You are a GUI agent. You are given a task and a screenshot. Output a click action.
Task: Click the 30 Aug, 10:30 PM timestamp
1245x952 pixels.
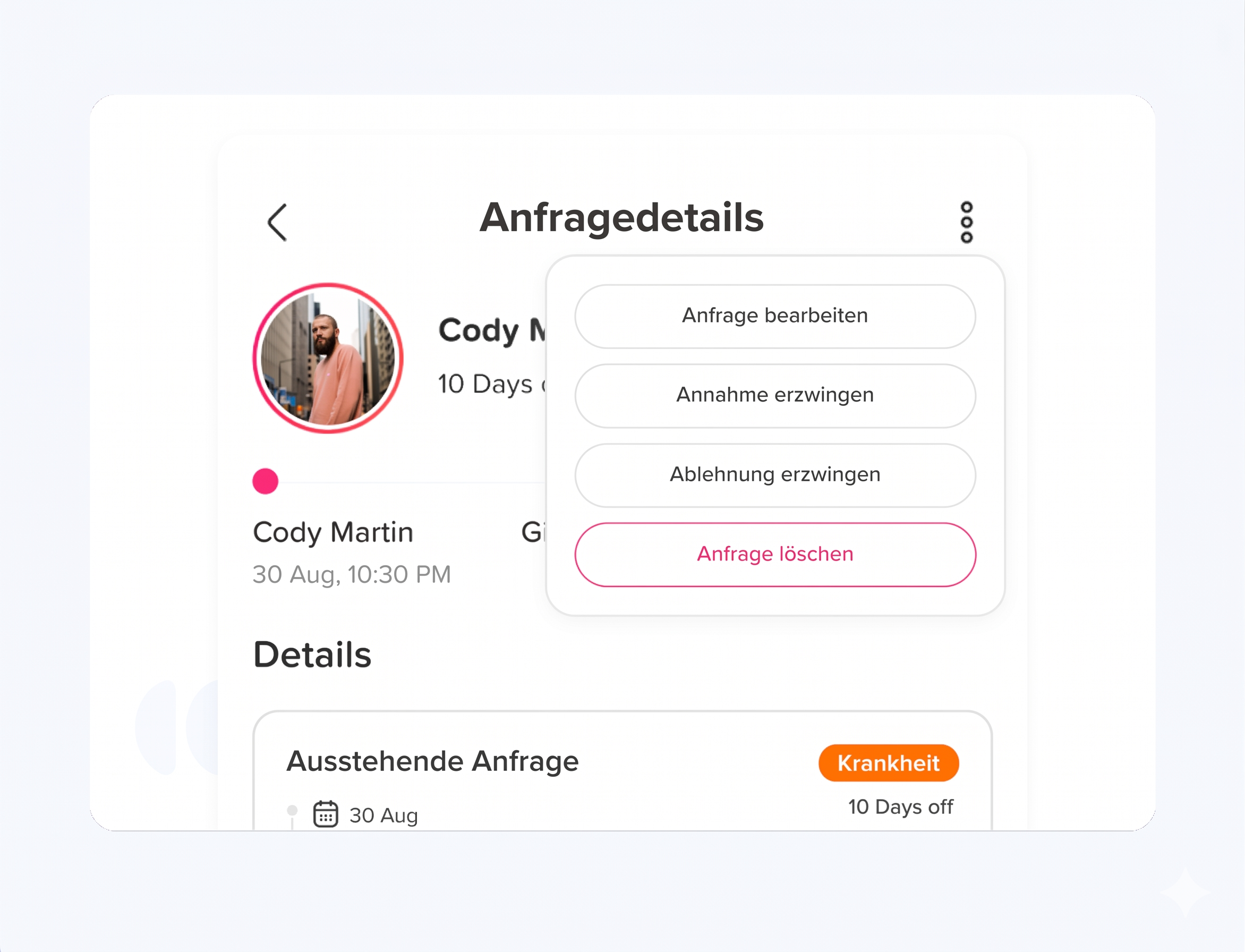(x=352, y=575)
